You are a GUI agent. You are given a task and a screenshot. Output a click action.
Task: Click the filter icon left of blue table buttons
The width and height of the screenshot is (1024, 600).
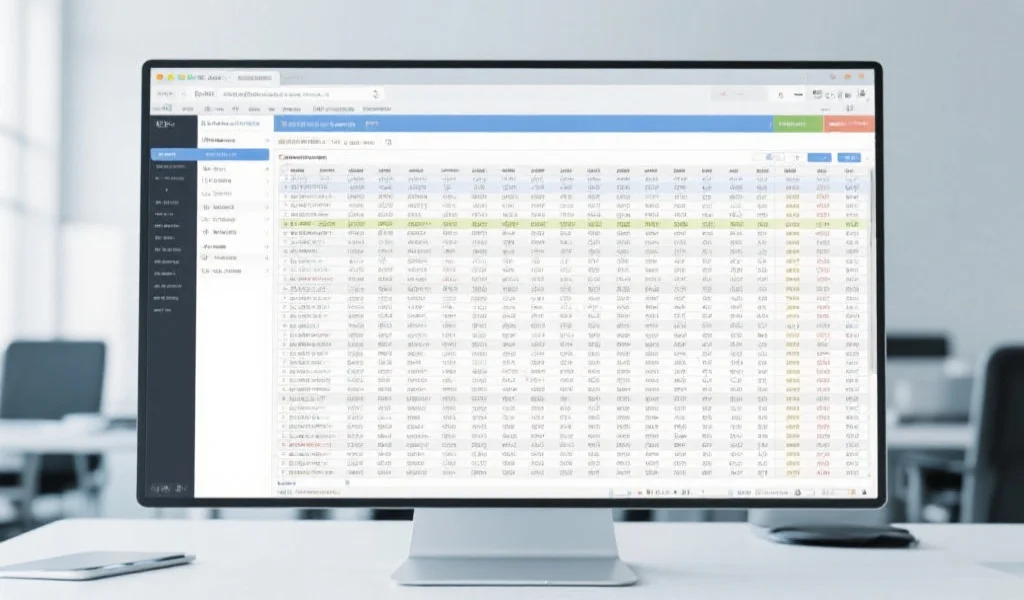click(x=797, y=157)
